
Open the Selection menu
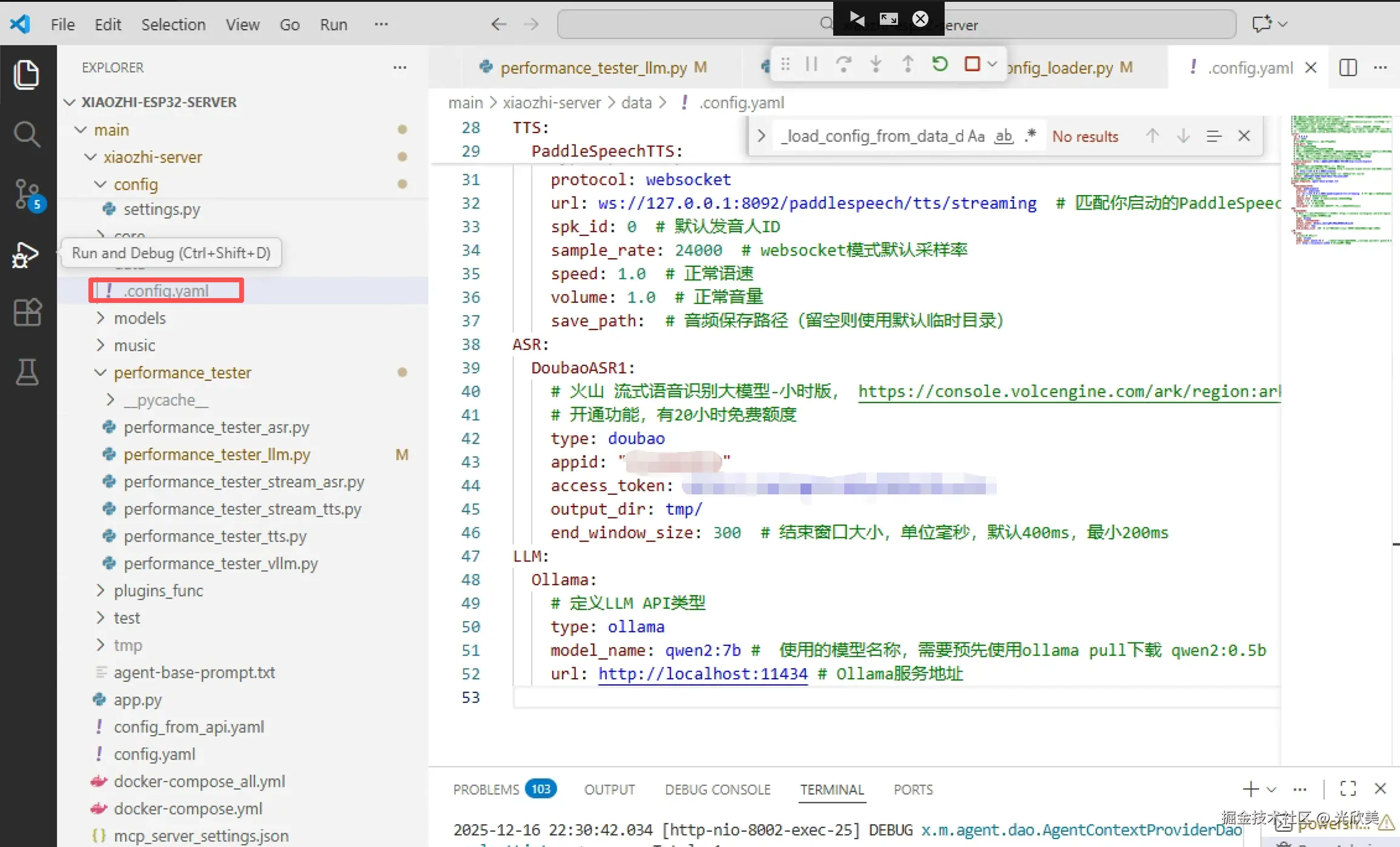[x=173, y=24]
